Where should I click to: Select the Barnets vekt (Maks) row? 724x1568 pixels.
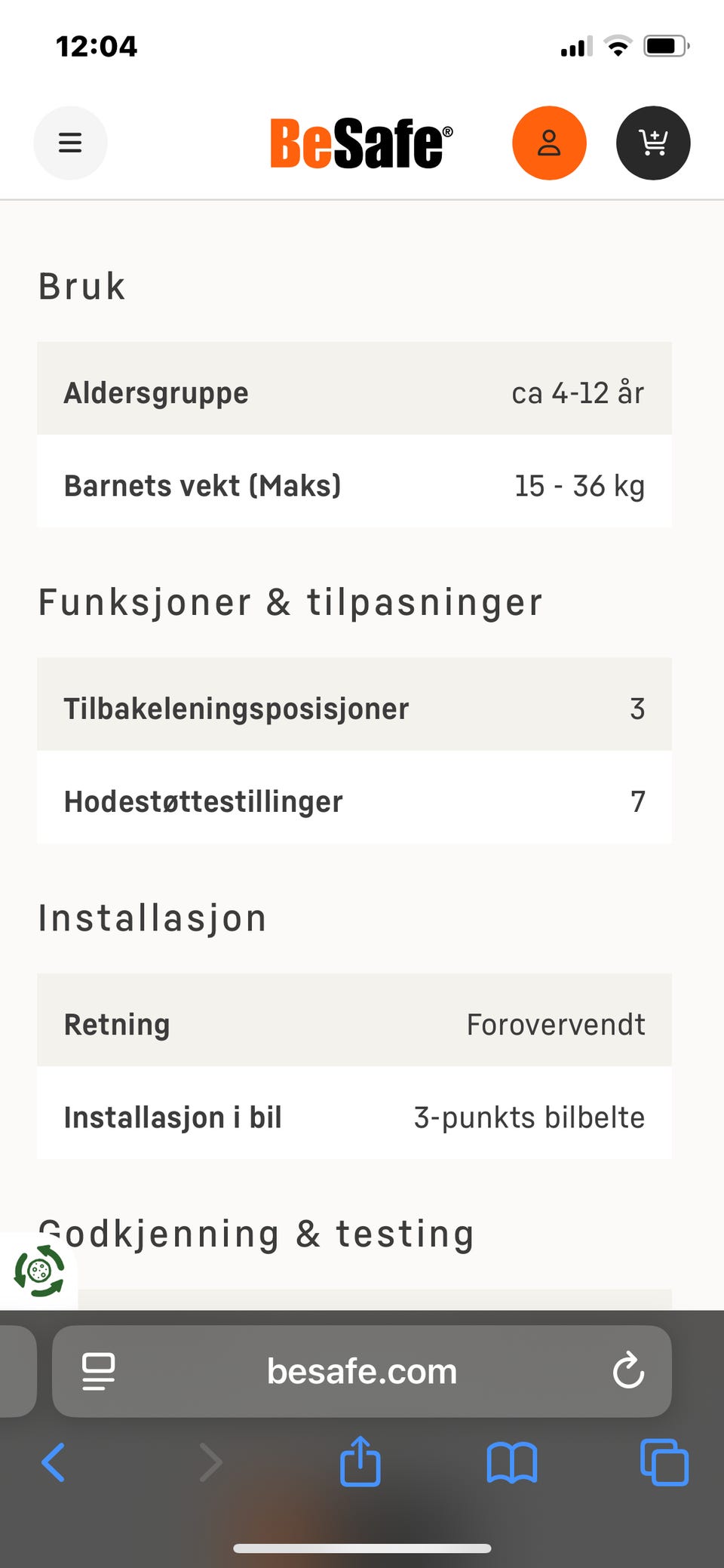pyautogui.click(x=354, y=485)
